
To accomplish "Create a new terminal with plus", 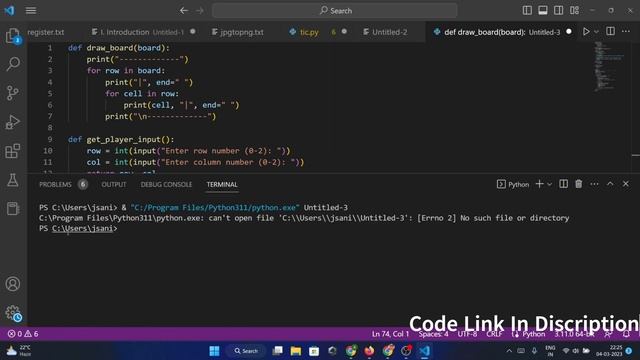I will coord(539,184).
